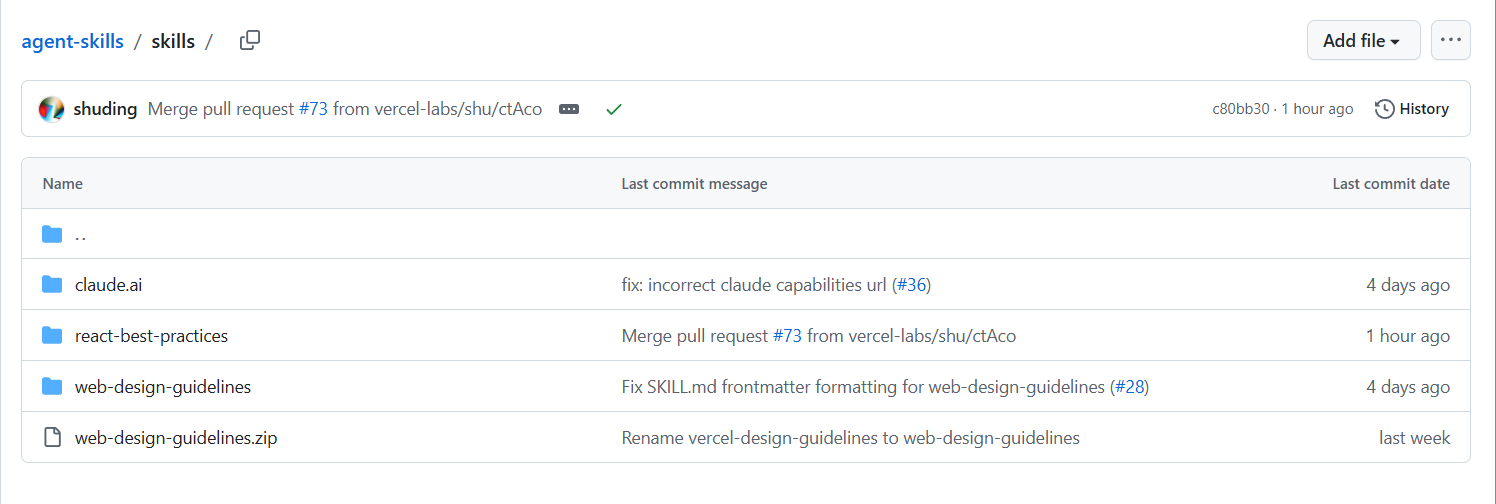Click the web-design-guidelines folder icon
Viewport: 1496px width, 504px height.
(52, 387)
